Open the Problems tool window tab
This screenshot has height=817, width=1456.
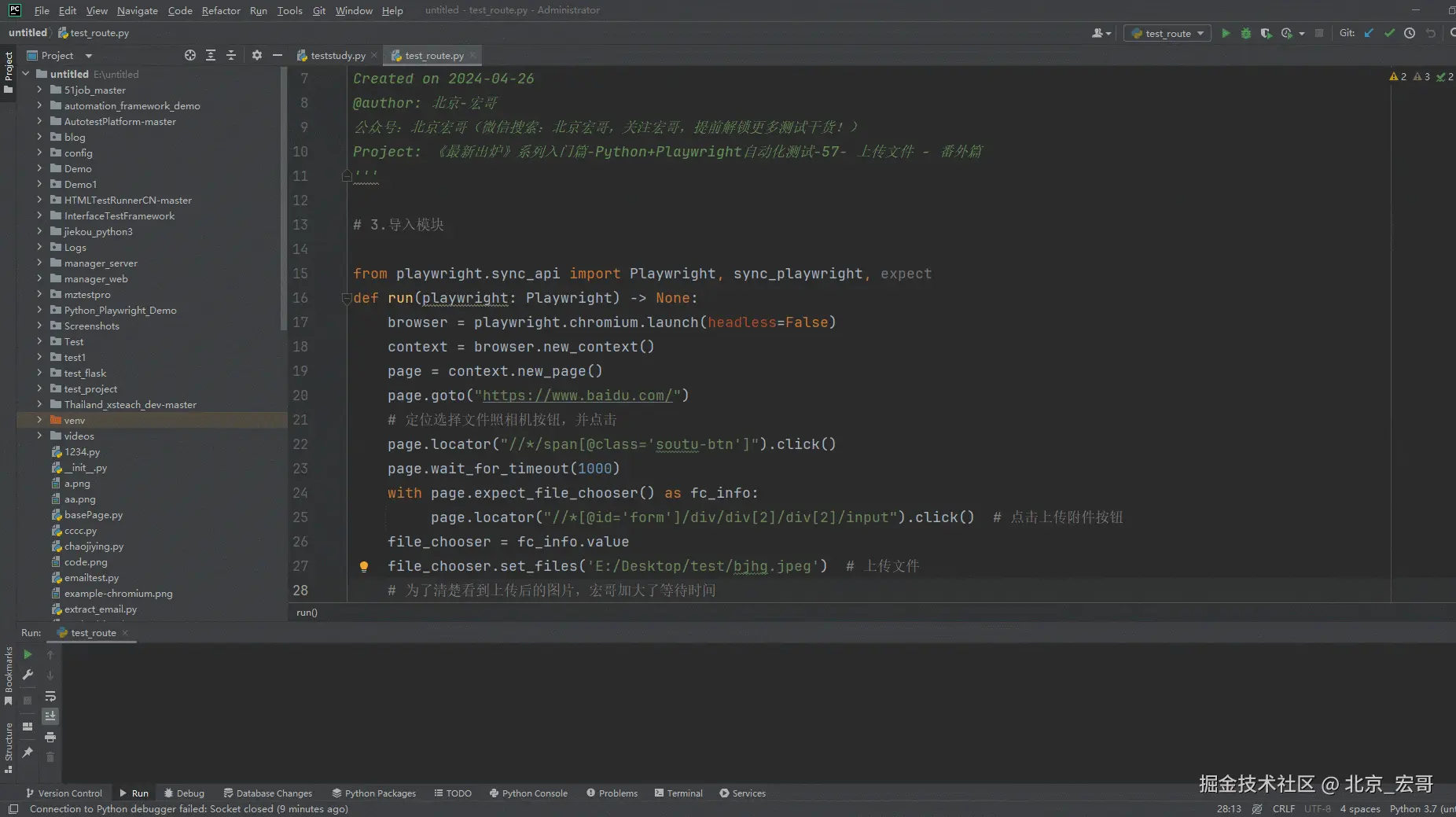click(x=612, y=793)
